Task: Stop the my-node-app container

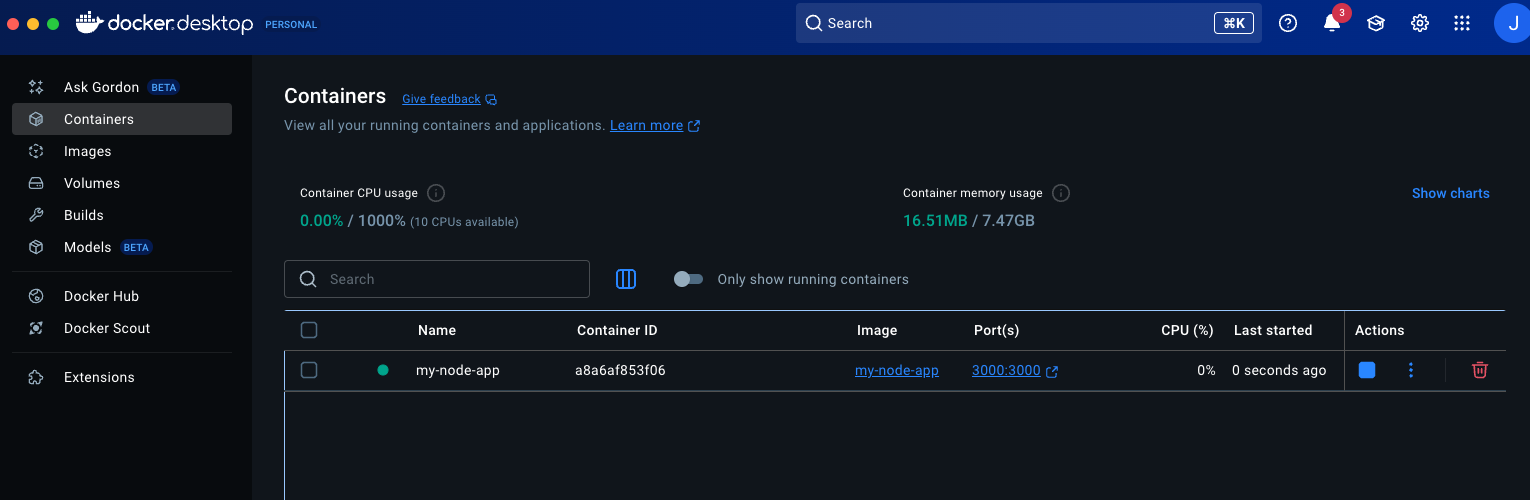Action: pos(1367,370)
